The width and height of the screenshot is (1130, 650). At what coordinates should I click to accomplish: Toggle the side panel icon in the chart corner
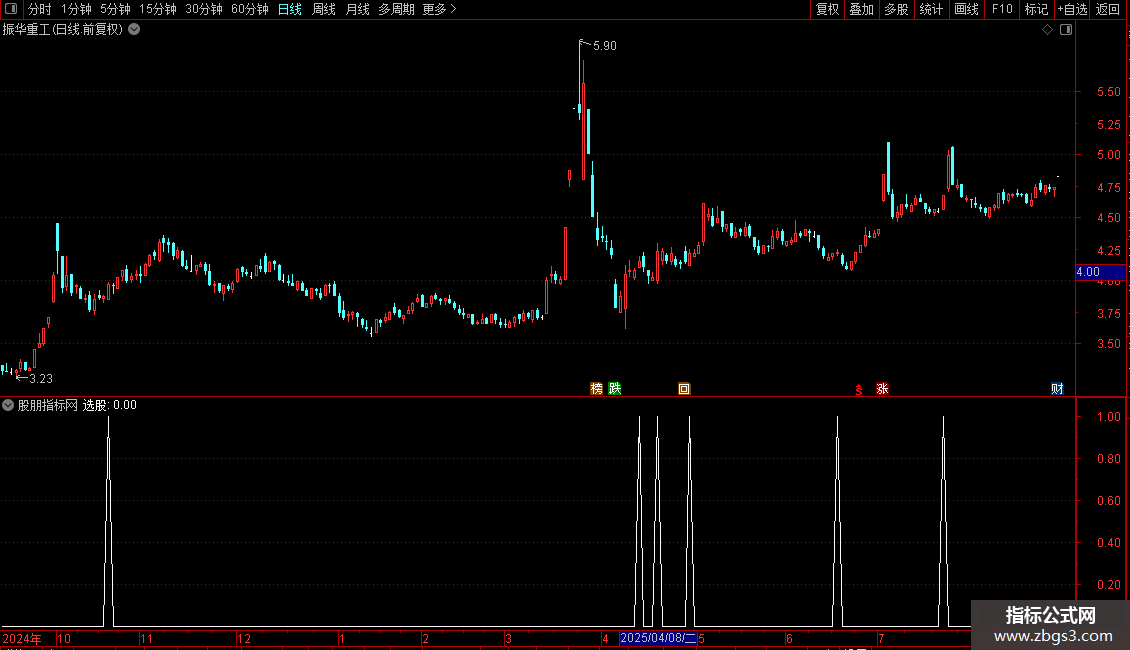pos(1066,30)
